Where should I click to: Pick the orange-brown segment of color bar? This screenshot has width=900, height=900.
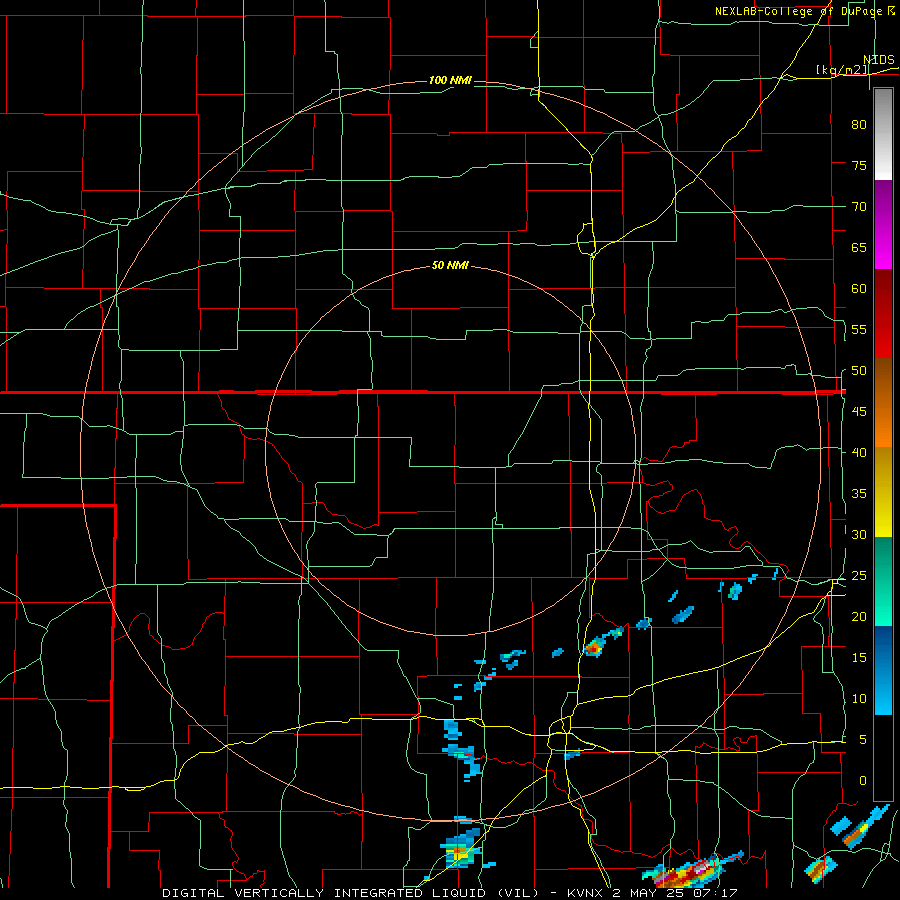883,403
